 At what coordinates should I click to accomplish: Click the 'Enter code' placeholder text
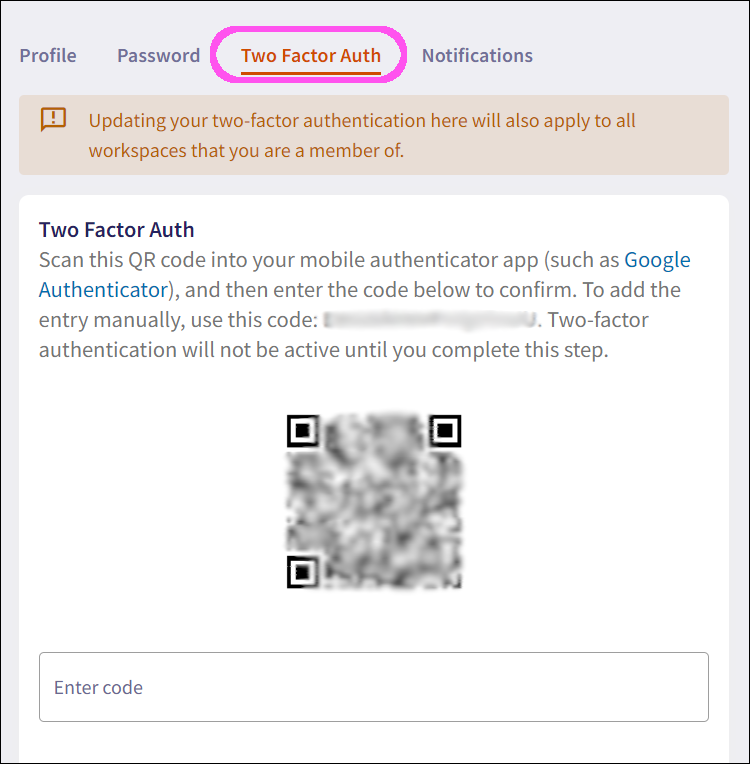(x=98, y=687)
